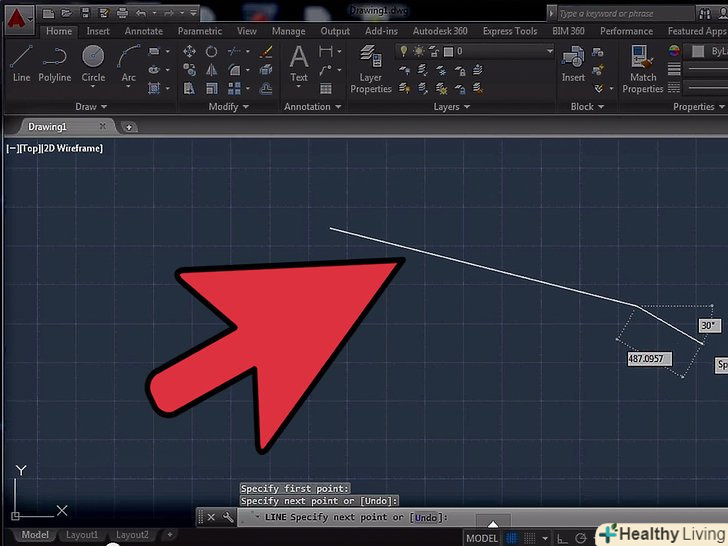
Task: Open command line customize wrench
Action: (x=228, y=517)
